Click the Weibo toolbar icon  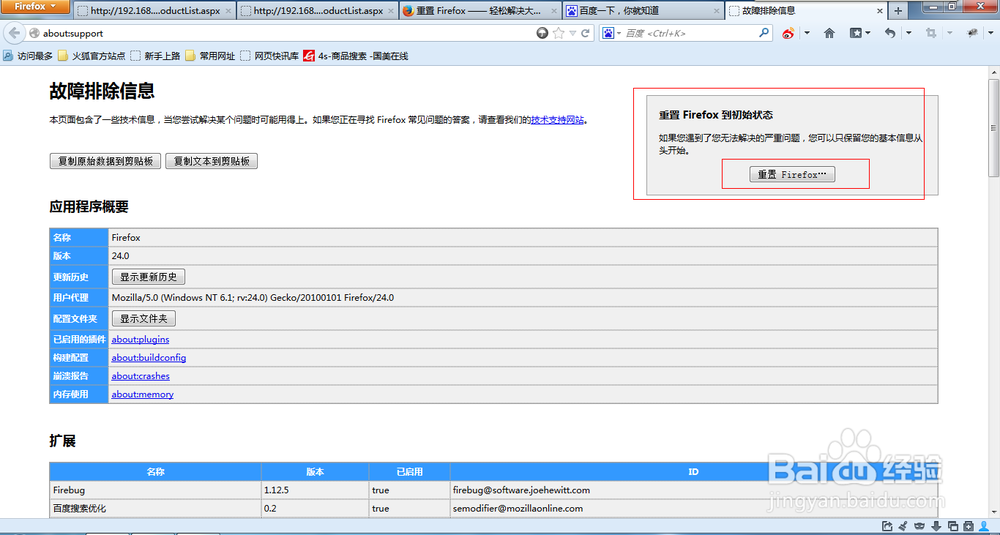coord(789,33)
